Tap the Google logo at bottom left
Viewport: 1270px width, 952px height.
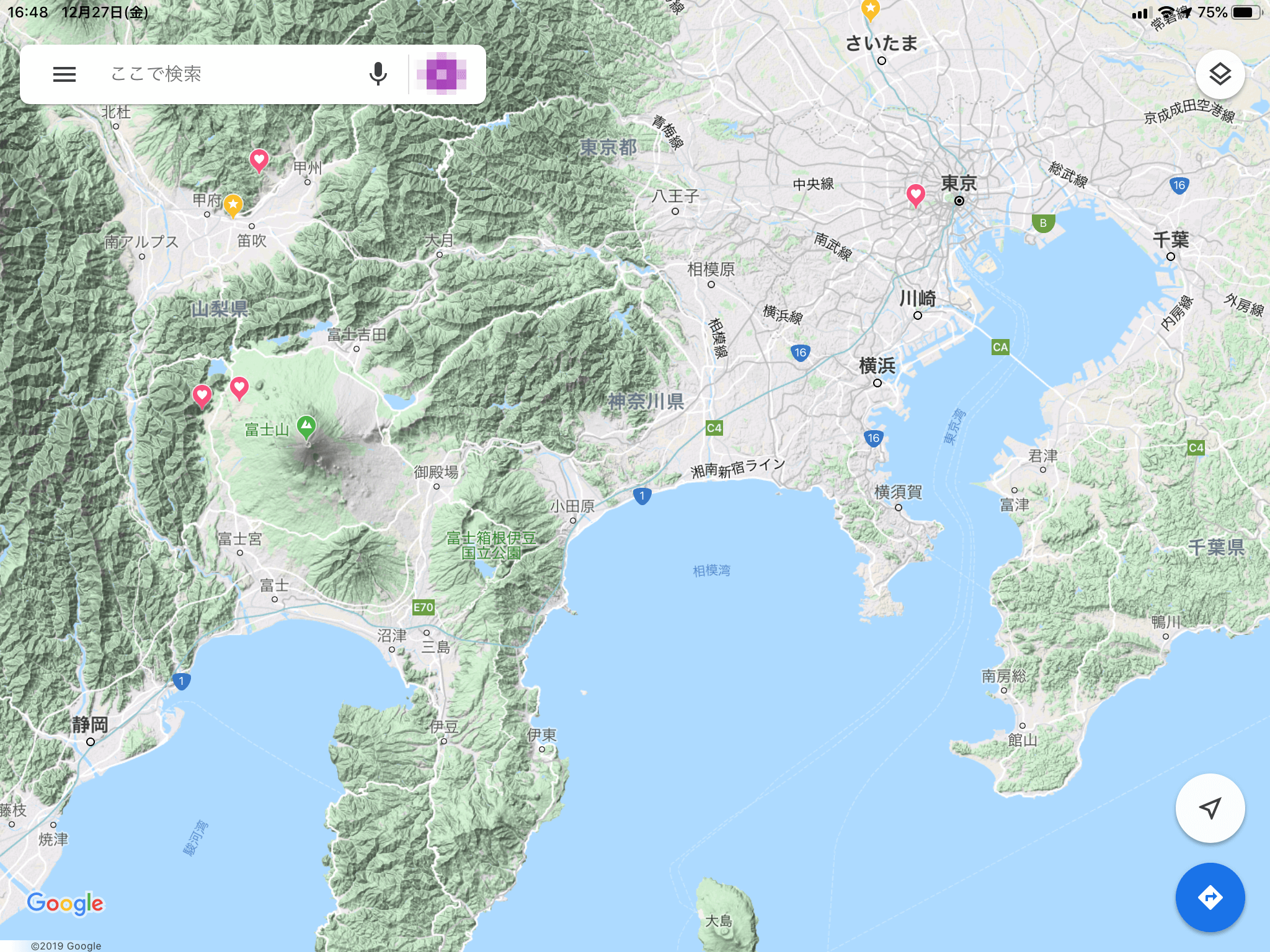[x=66, y=904]
